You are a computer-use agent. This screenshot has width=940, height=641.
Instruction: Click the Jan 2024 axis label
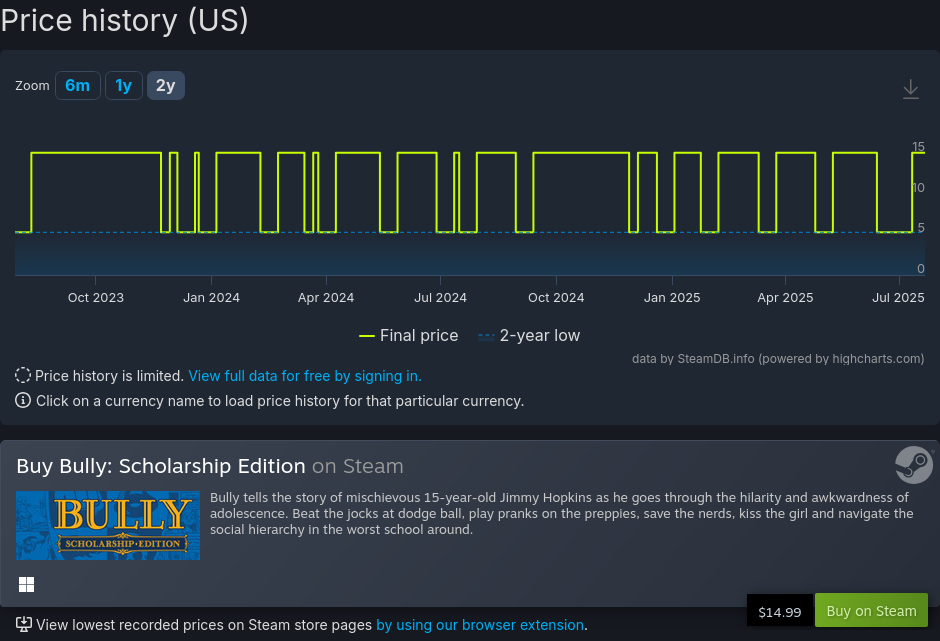212,297
